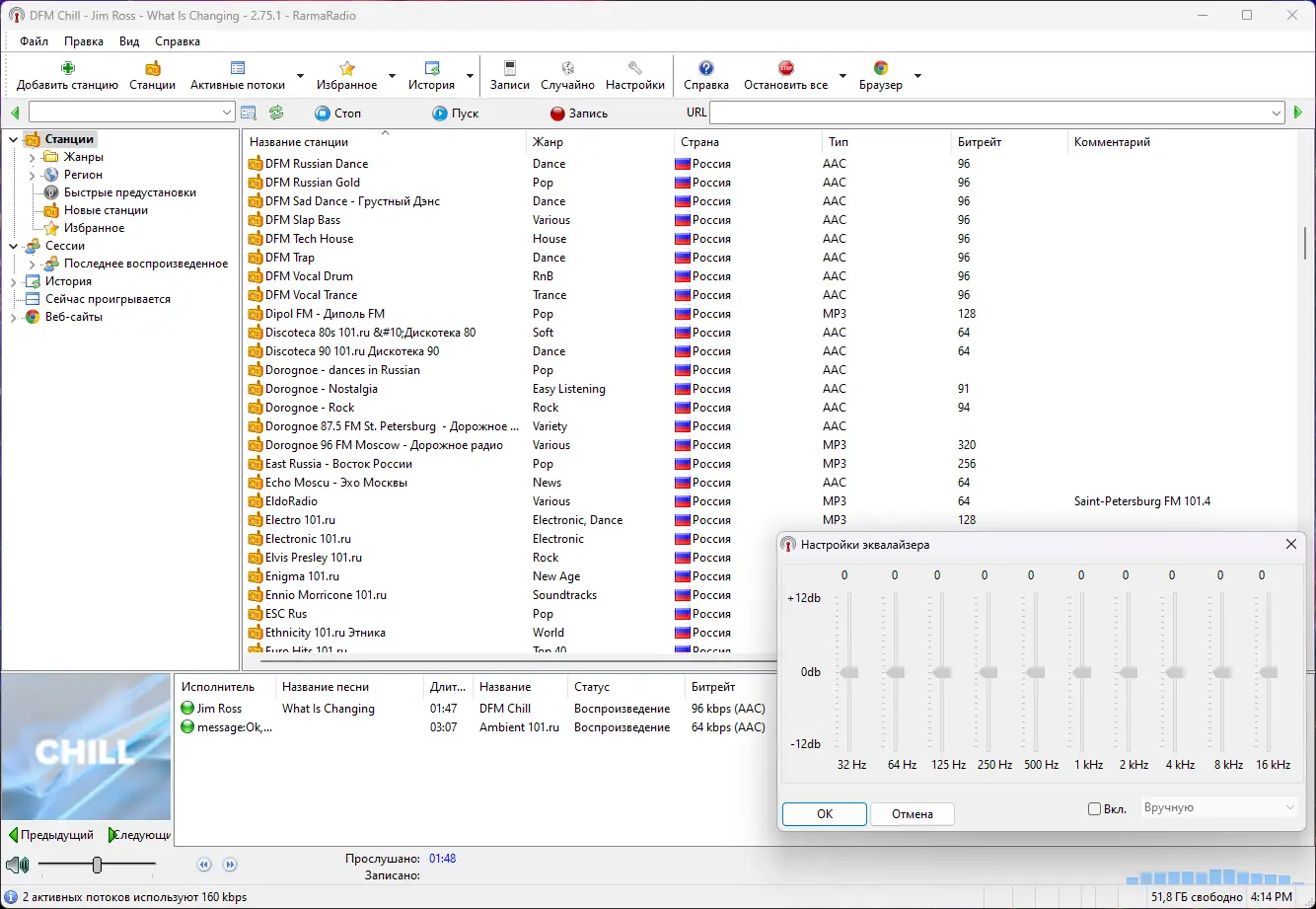Click the 1 kHz equalizer slider handle
The height and width of the screenshot is (909, 1316).
pyautogui.click(x=1082, y=672)
